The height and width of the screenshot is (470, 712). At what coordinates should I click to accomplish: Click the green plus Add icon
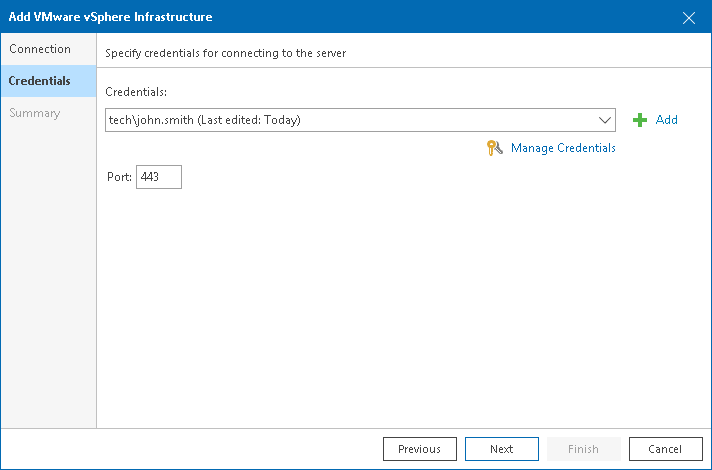pos(640,120)
